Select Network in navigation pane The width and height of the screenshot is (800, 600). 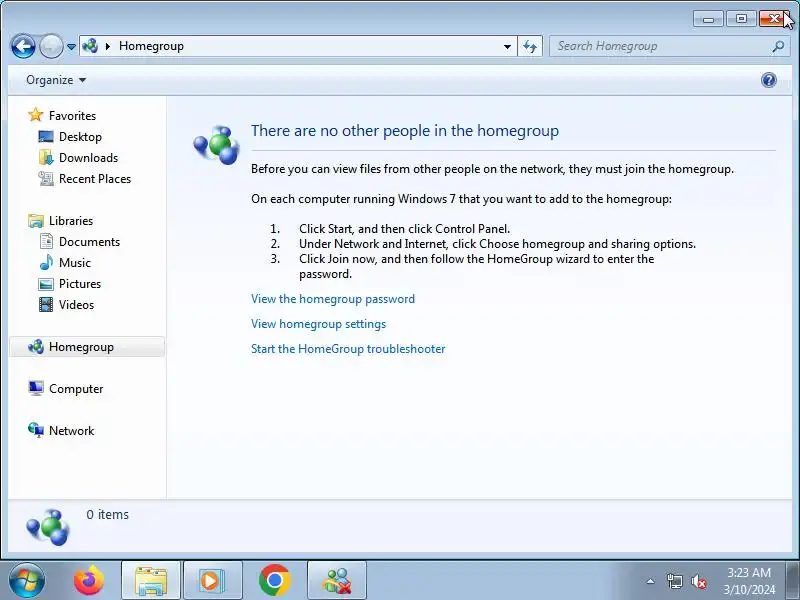[x=71, y=431]
